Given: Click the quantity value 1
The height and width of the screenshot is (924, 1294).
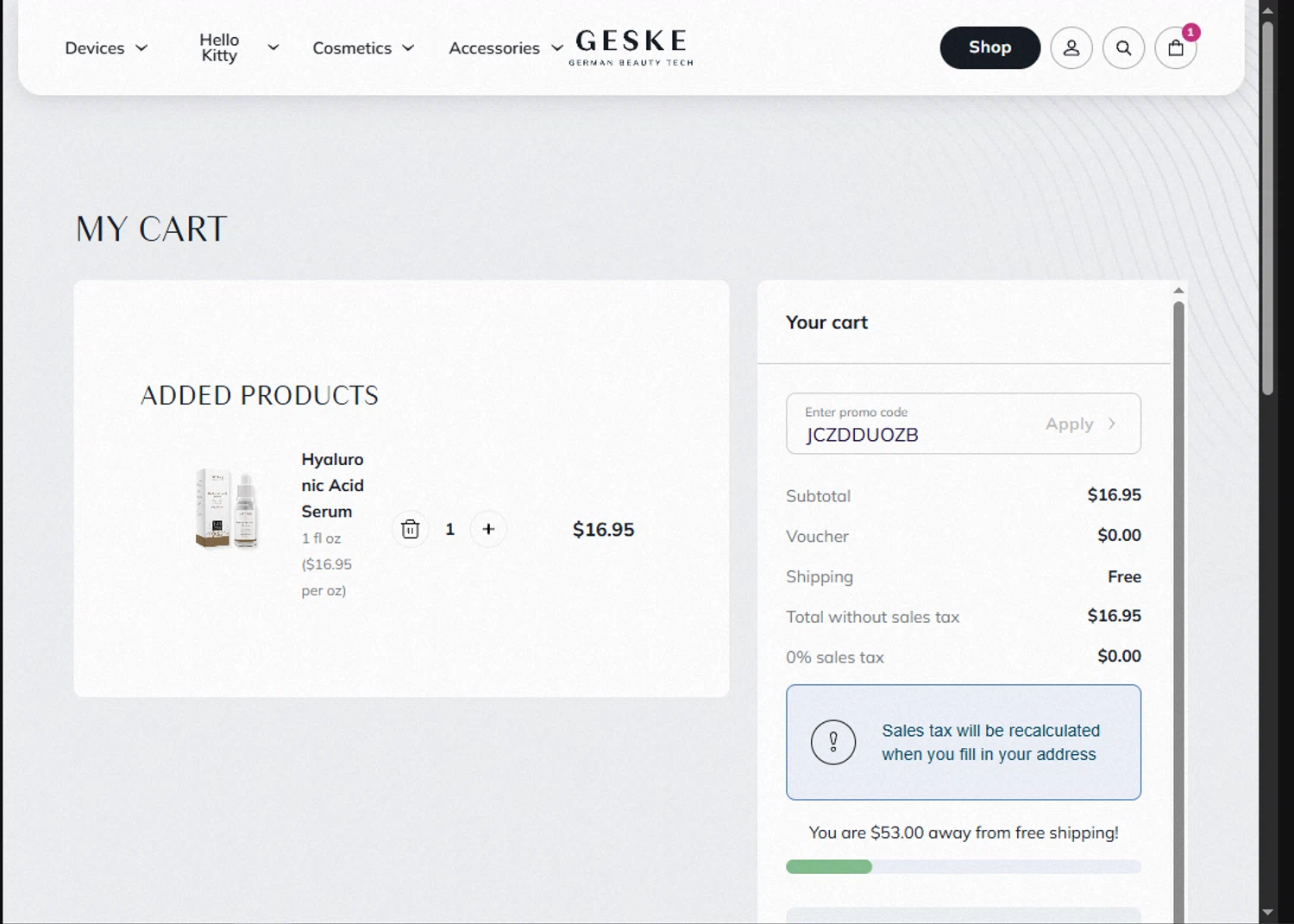Looking at the screenshot, I should [449, 529].
